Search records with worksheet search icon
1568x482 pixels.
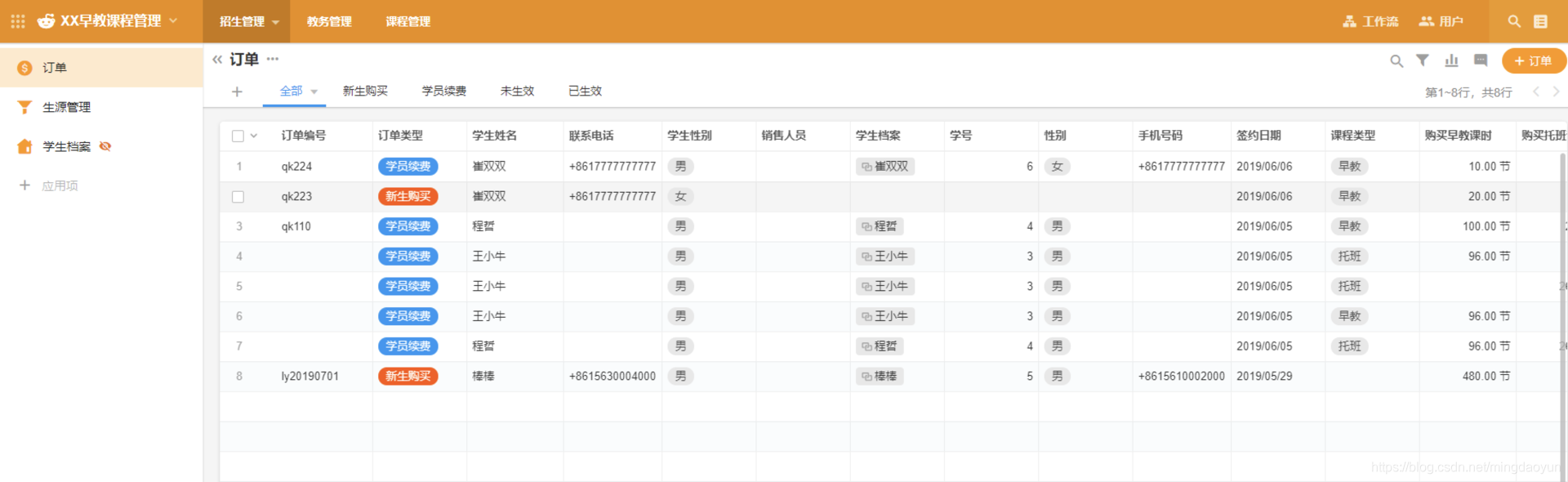tap(1396, 61)
